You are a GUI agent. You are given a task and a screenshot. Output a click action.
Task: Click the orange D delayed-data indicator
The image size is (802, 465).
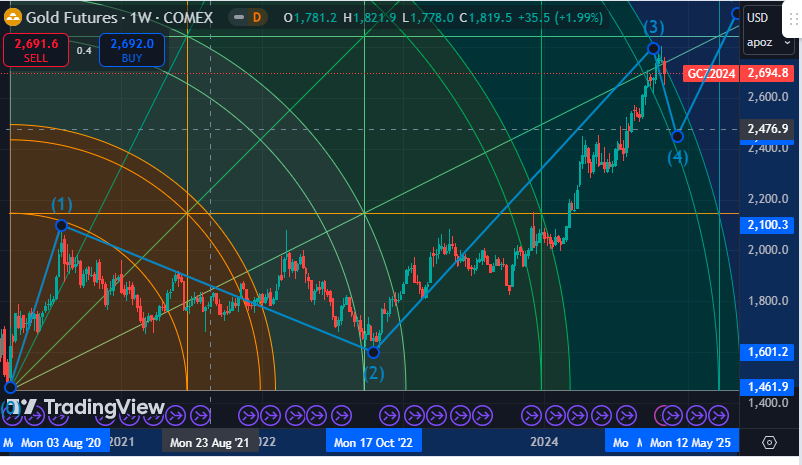pos(257,17)
